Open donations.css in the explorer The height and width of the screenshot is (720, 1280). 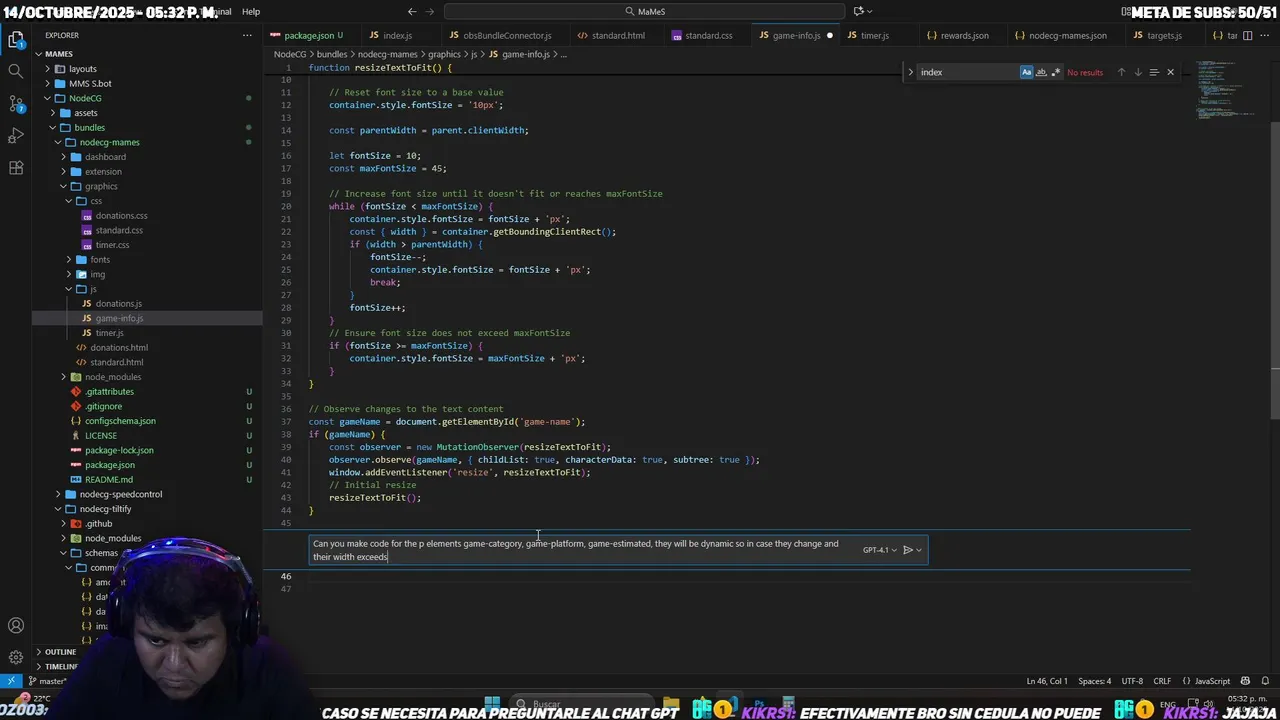coord(121,216)
